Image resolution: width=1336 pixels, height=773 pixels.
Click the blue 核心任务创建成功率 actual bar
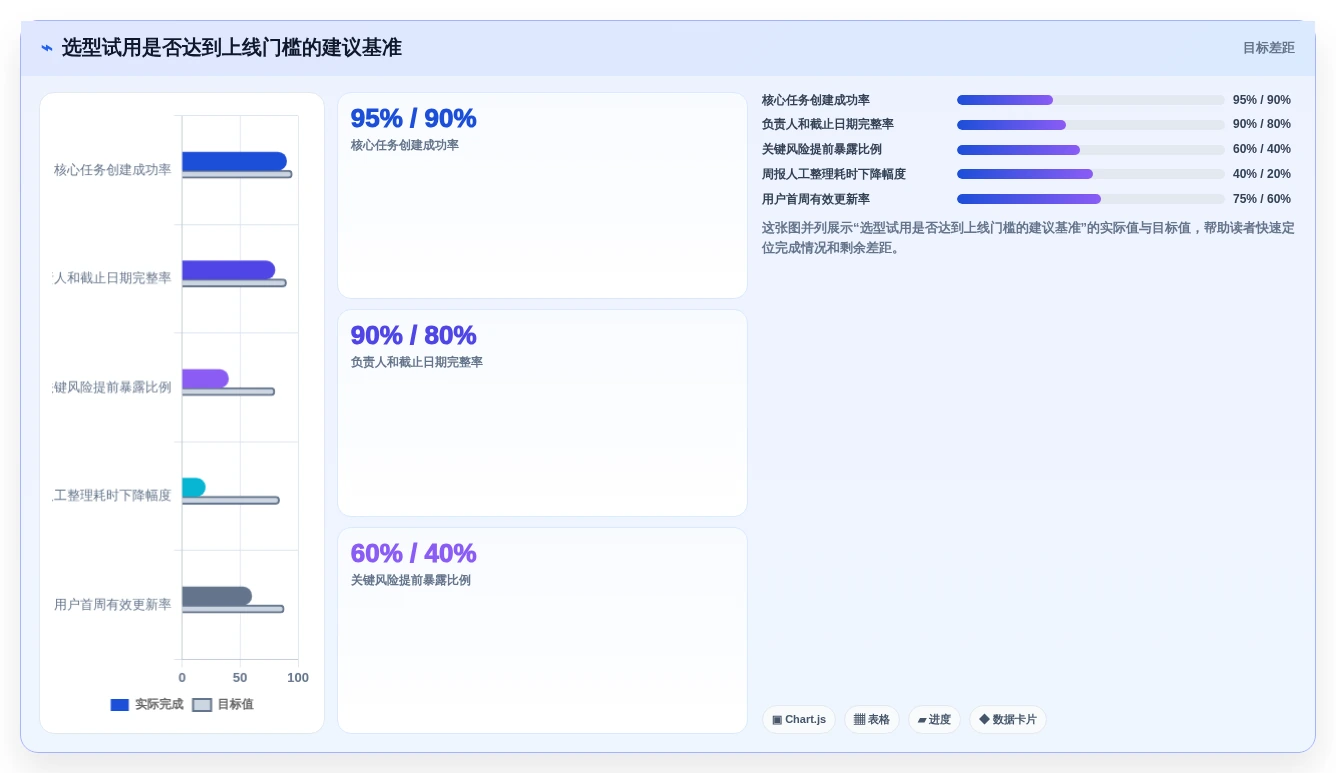[x=234, y=161]
